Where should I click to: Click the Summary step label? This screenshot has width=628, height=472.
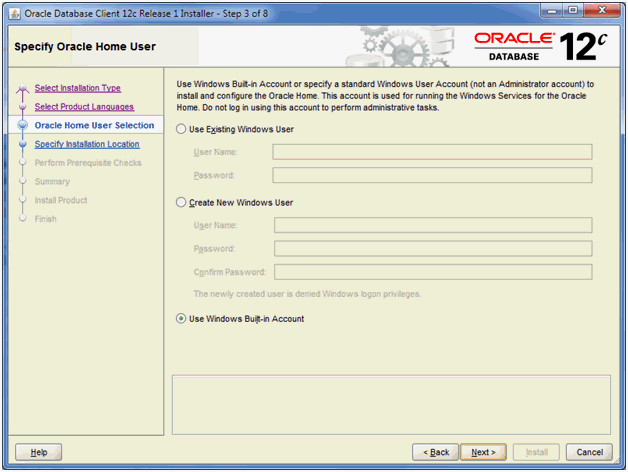(52, 182)
